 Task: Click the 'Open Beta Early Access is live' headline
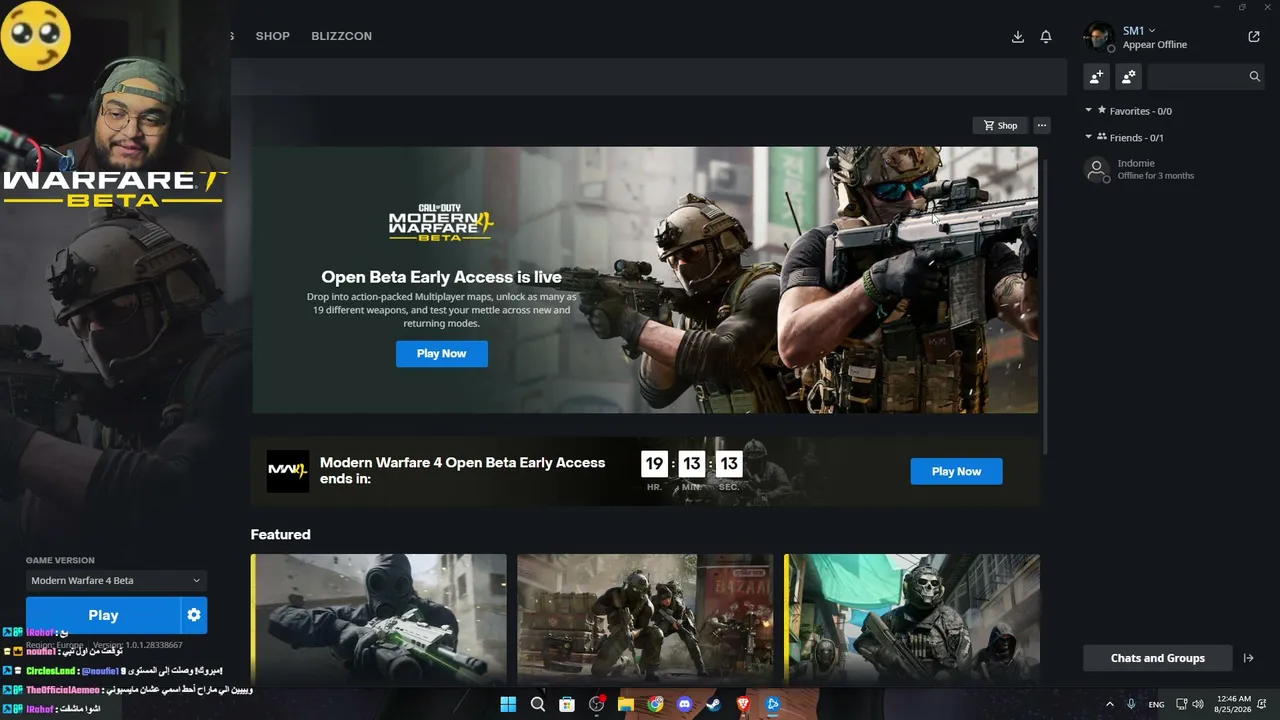point(441,277)
